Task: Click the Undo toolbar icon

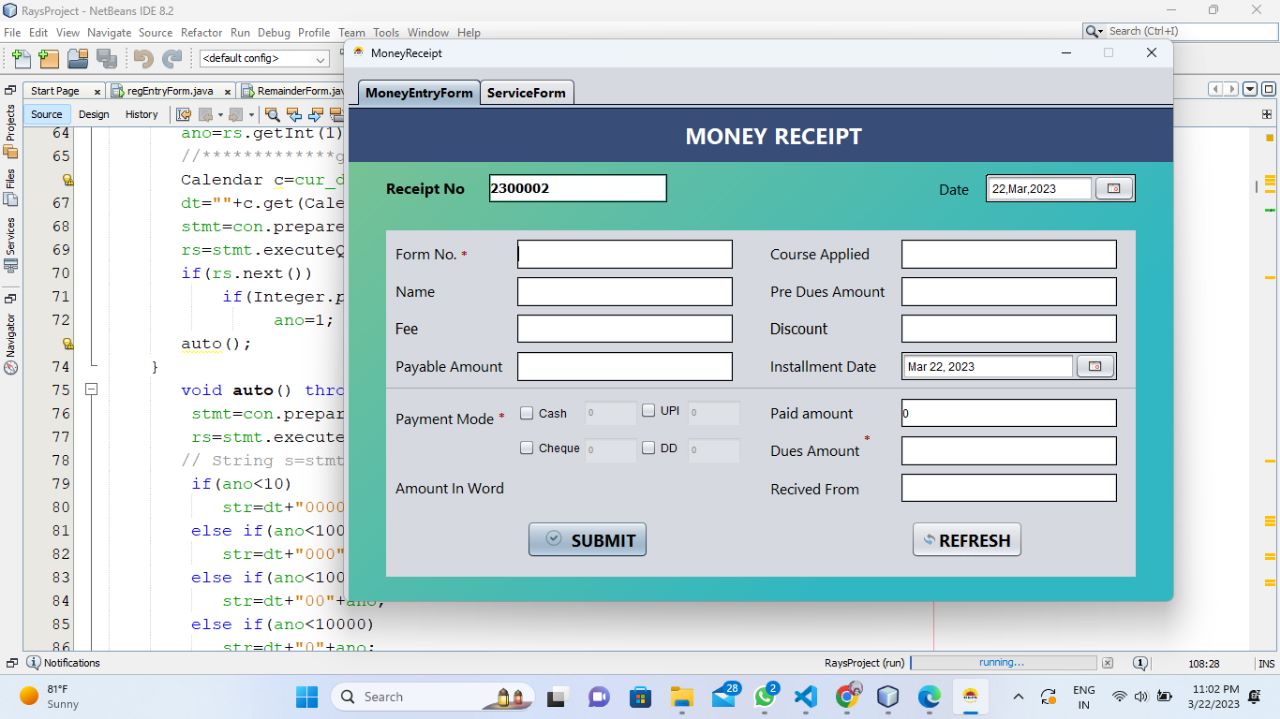Action: pos(143,59)
